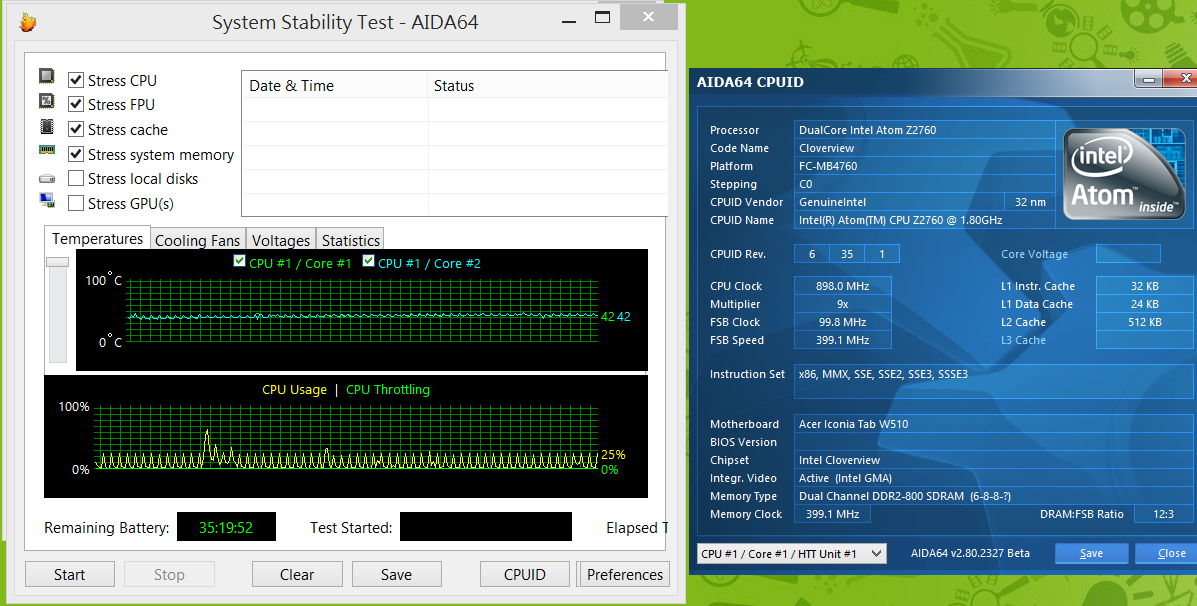Click the cache chip icon beside Stress cache

(x=47, y=126)
